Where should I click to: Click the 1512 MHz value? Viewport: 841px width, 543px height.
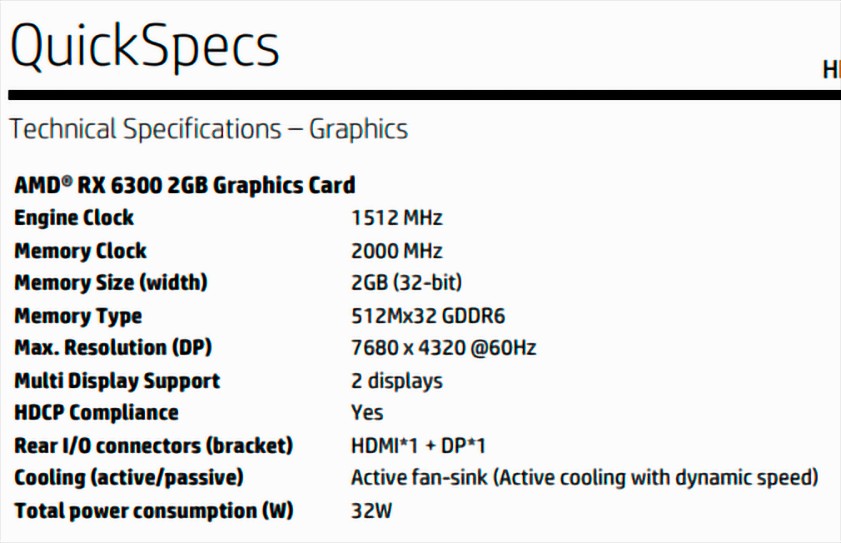point(396,218)
